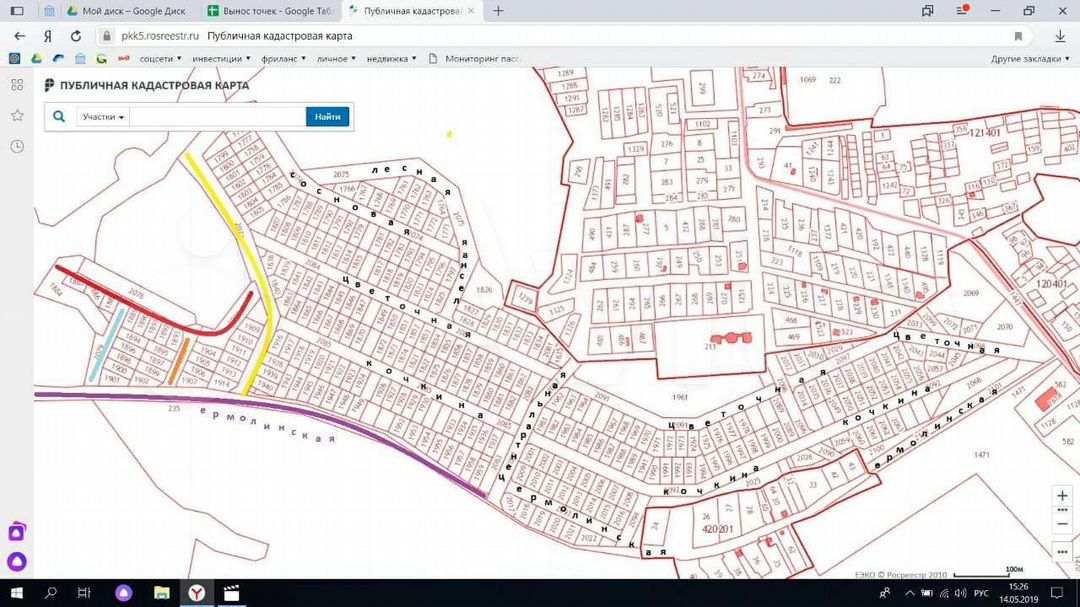Open sidebar favorites star icon
The width and height of the screenshot is (1080, 607).
click(x=17, y=115)
